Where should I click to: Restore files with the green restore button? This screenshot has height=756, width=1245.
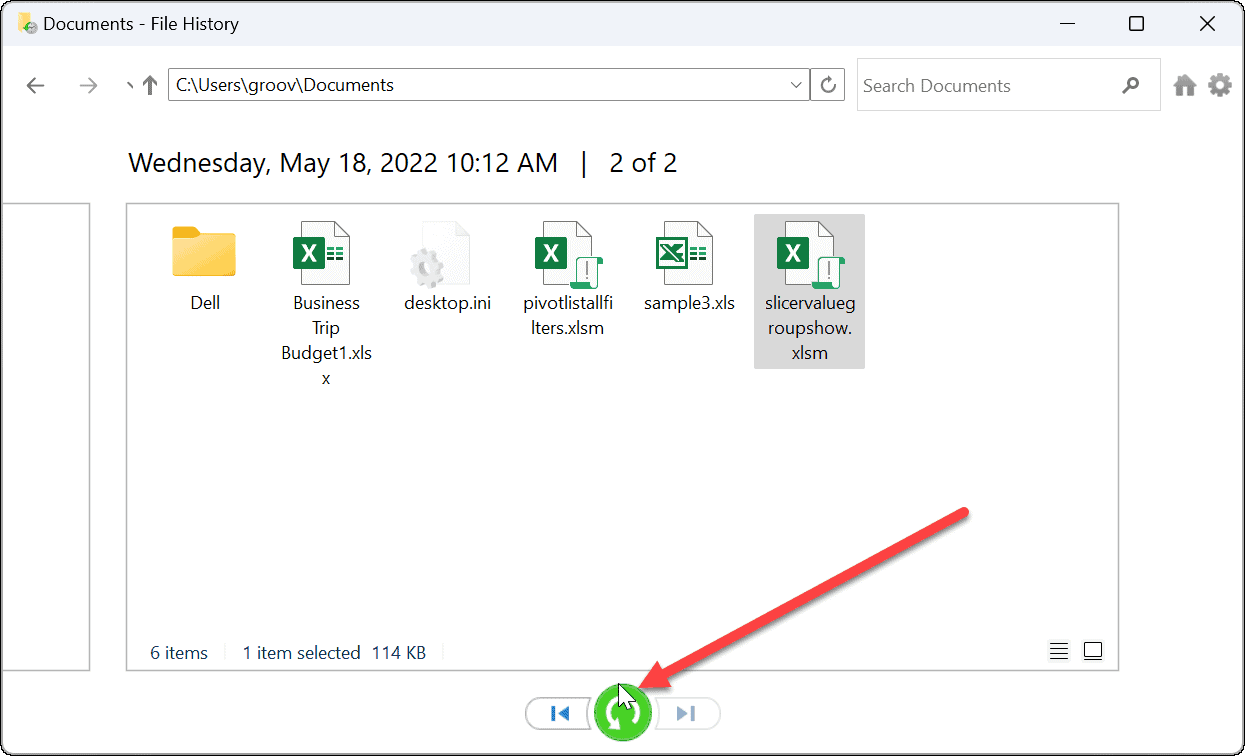[622, 713]
